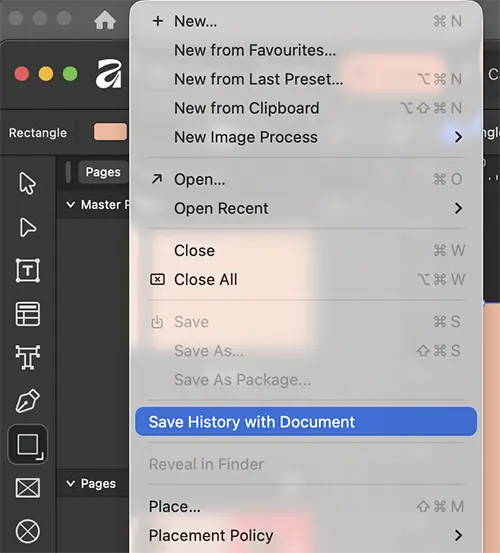Viewport: 500px width, 553px height.
Task: Select the Move tool arrow
Action: tap(27, 183)
